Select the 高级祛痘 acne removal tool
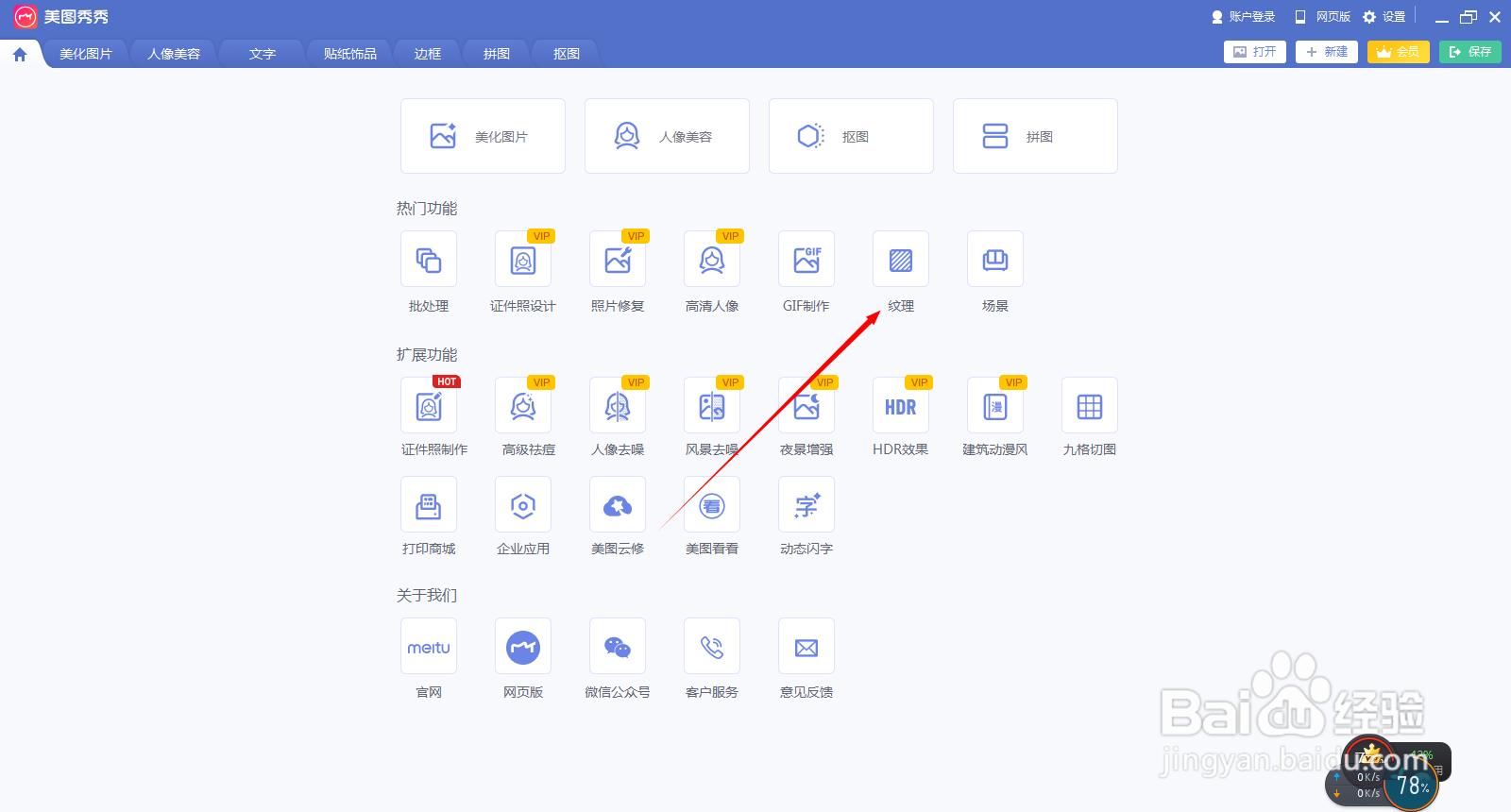Viewport: 1511px width, 812px height. (x=523, y=406)
